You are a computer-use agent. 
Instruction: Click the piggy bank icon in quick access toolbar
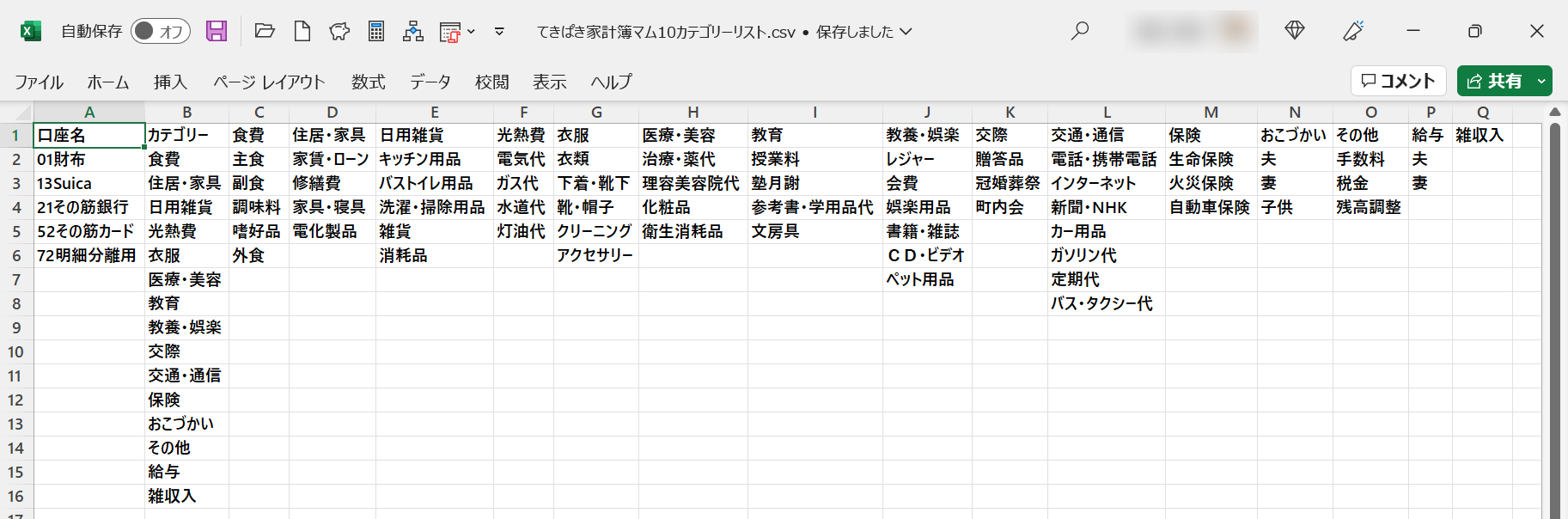click(339, 32)
